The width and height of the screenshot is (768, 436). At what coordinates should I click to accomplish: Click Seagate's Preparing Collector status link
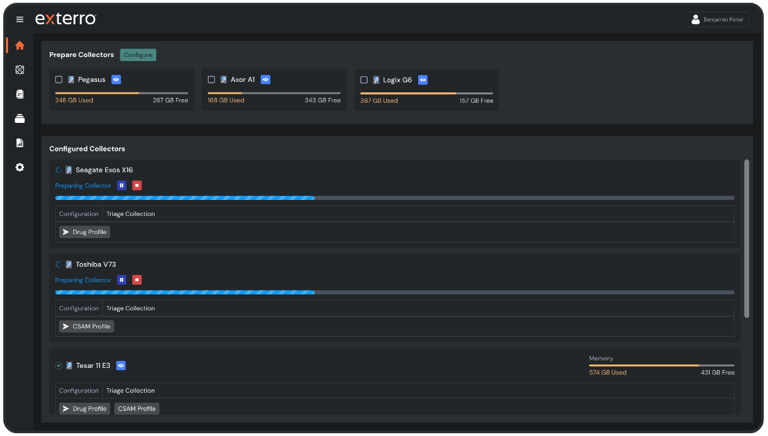pos(83,186)
